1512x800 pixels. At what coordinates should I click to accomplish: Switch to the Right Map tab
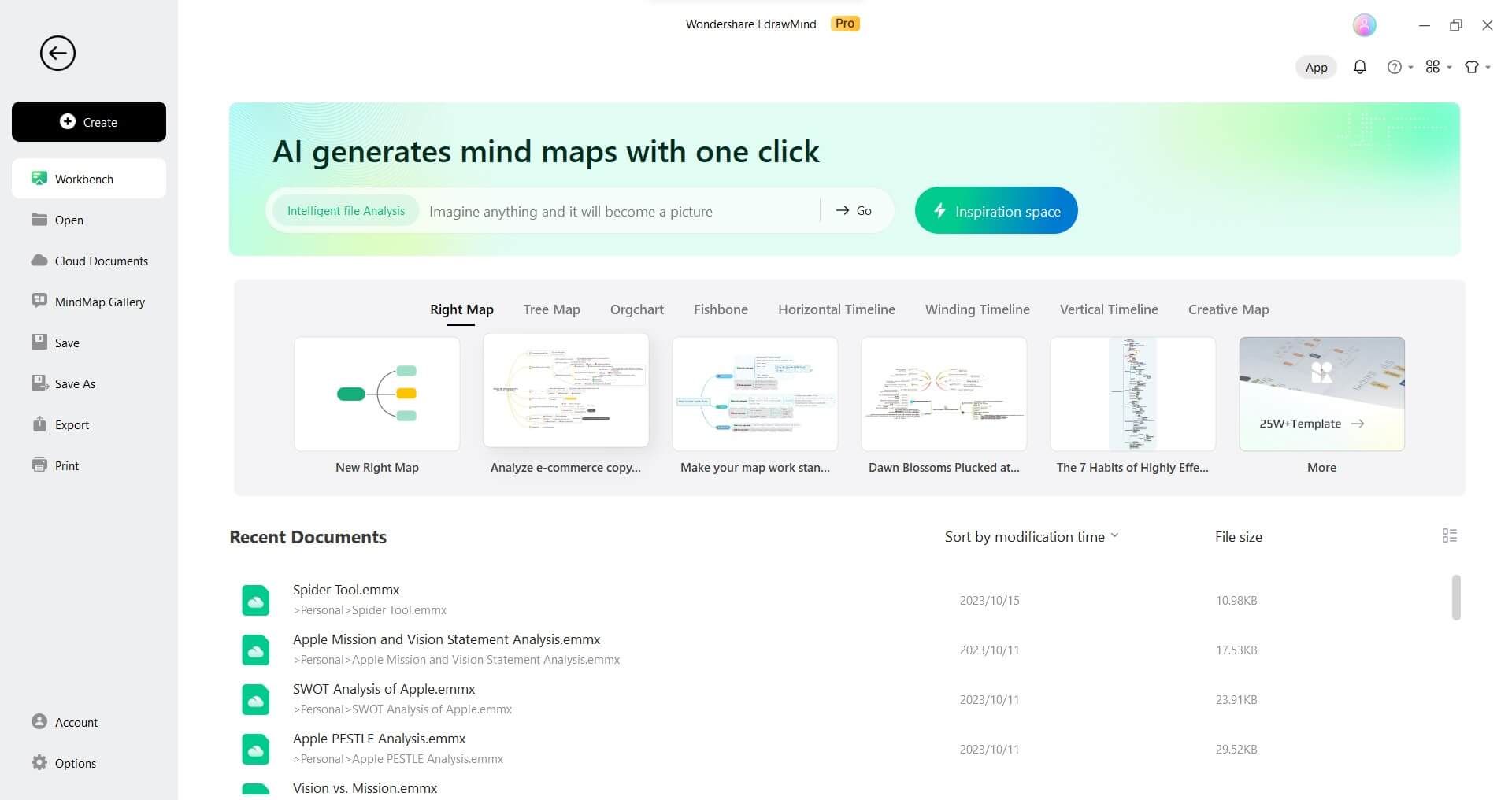pyautogui.click(x=461, y=309)
